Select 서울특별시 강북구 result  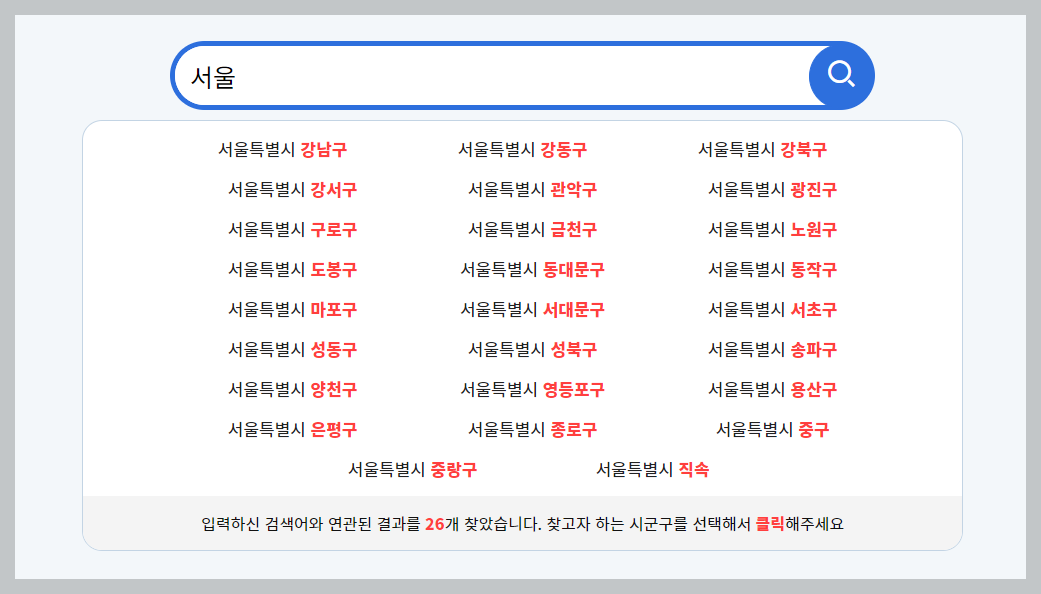pos(762,149)
